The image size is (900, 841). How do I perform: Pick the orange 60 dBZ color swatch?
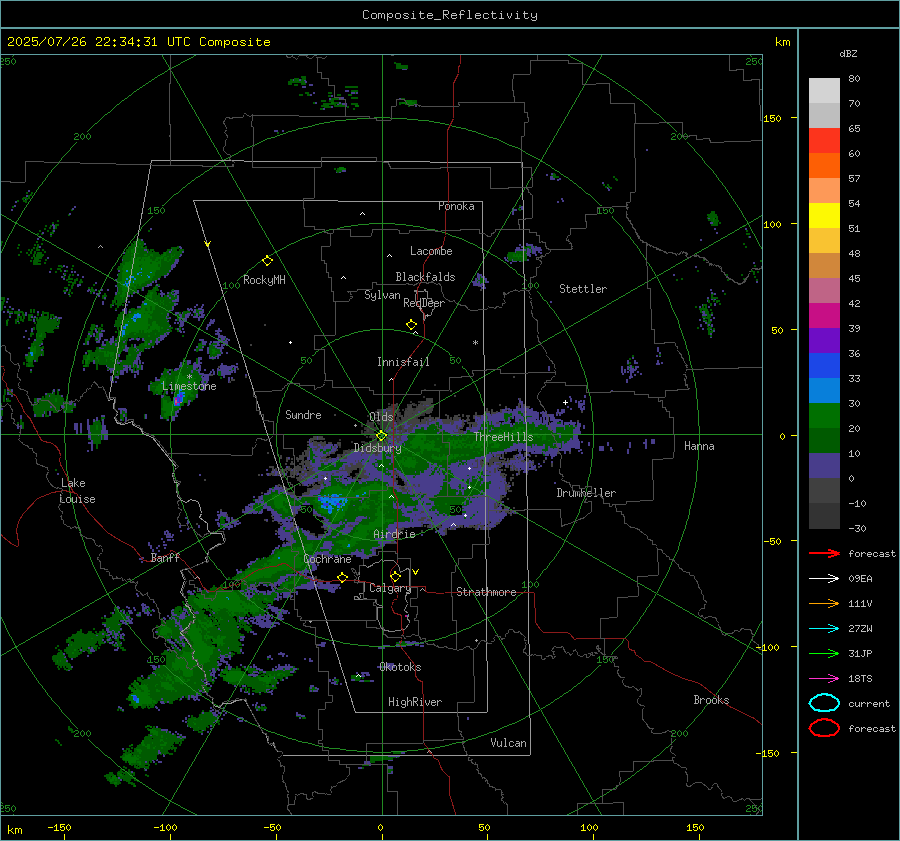click(x=824, y=165)
